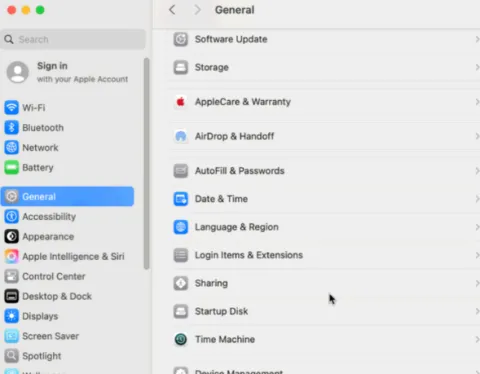Image resolution: width=480 pixels, height=374 pixels.
Task: Expand Date & Time row chevron
Action: tap(477, 199)
